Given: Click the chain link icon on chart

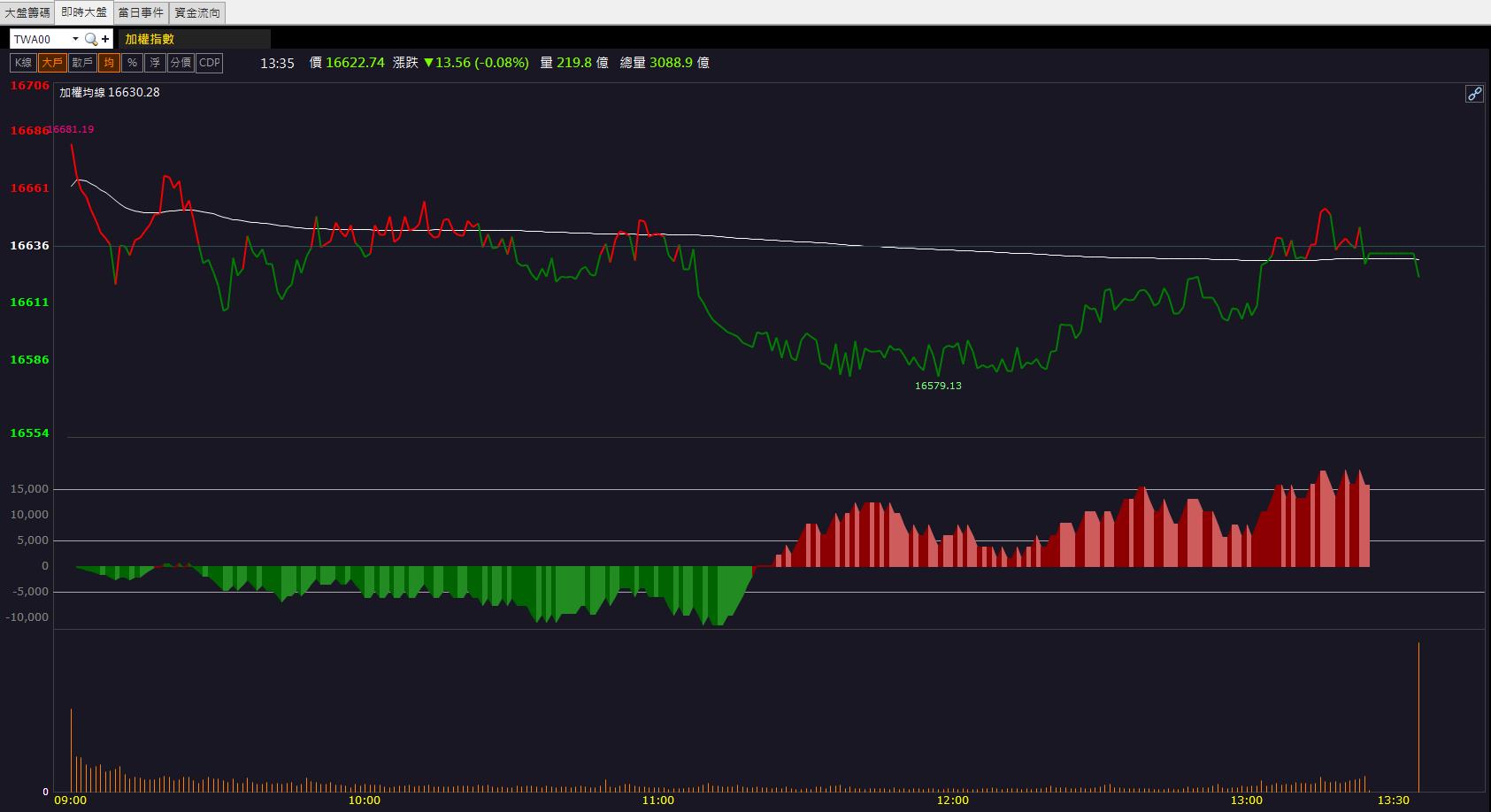Looking at the screenshot, I should click(x=1474, y=94).
